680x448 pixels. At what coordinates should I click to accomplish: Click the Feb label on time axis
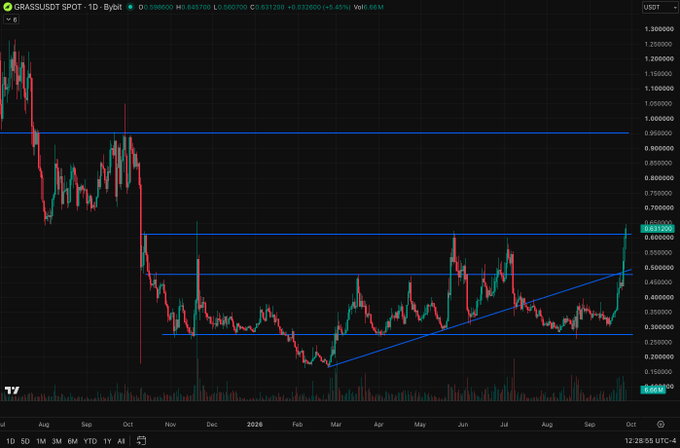tap(297, 424)
